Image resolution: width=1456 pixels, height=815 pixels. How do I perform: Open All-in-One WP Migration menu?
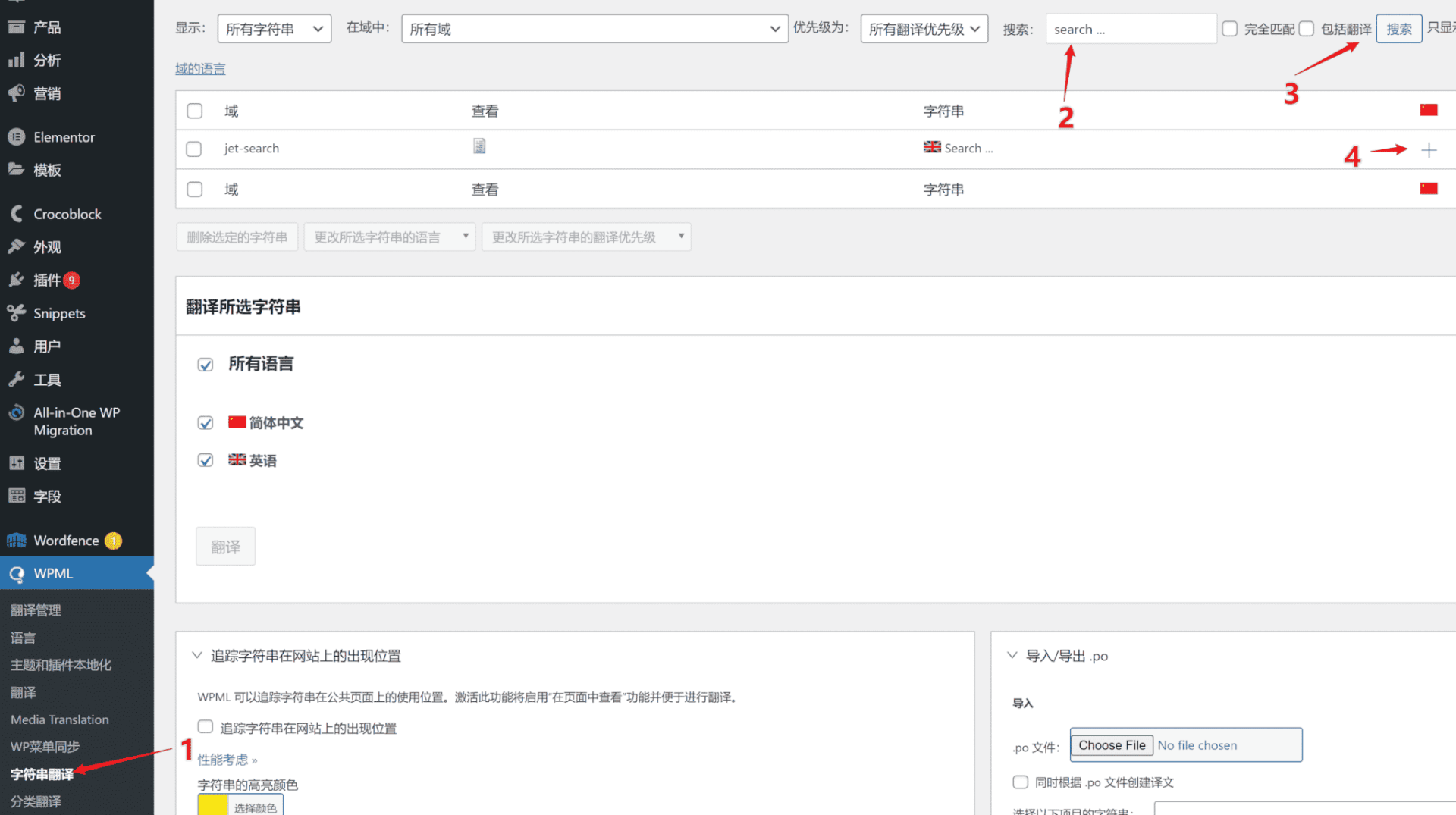pos(76,422)
